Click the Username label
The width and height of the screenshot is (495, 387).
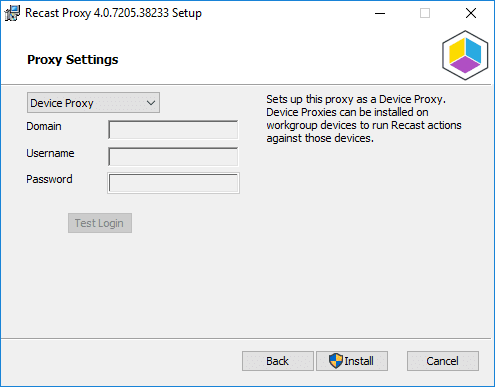[x=50, y=153]
